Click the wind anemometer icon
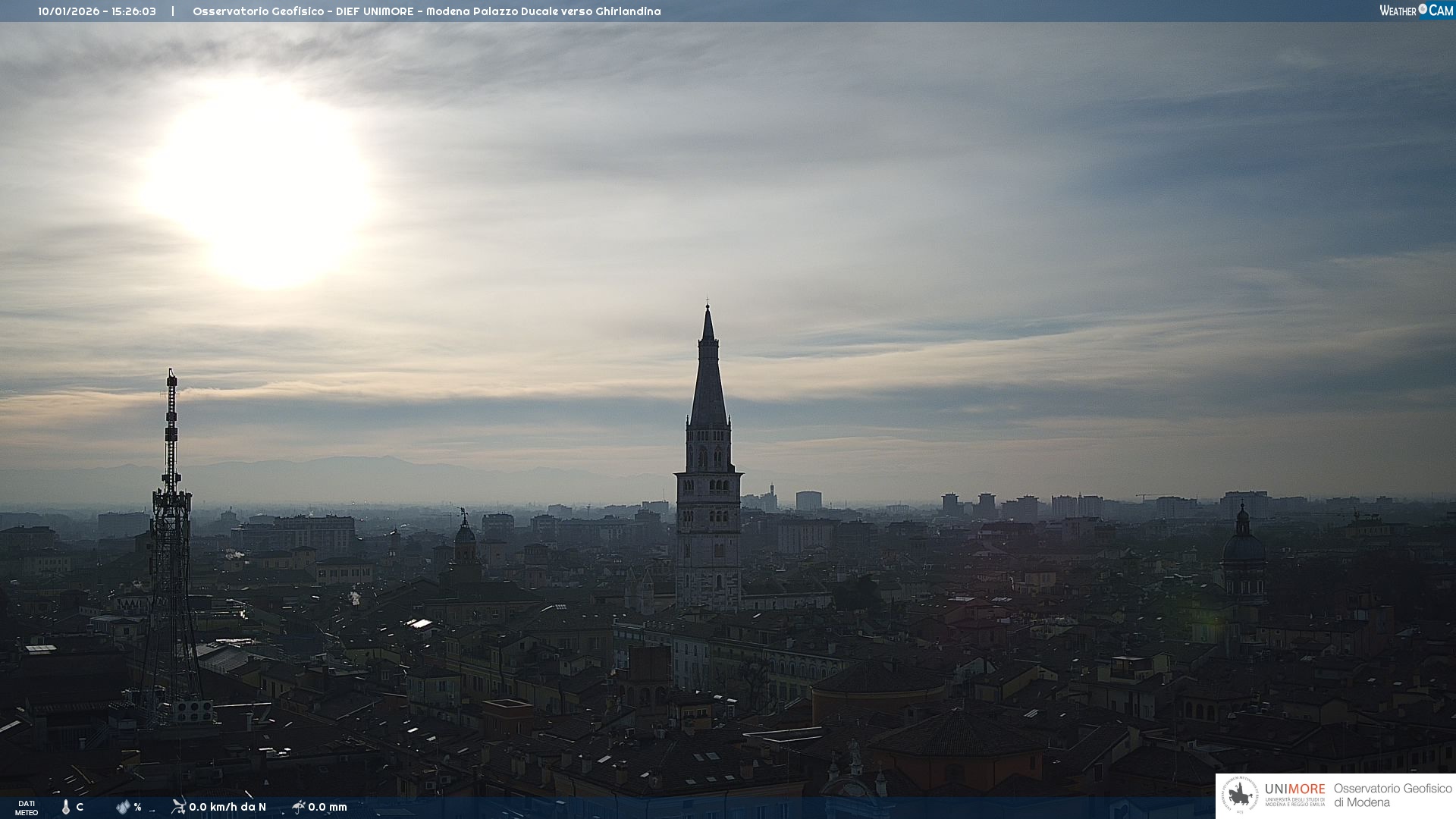Viewport: 1456px width, 819px height. click(178, 806)
